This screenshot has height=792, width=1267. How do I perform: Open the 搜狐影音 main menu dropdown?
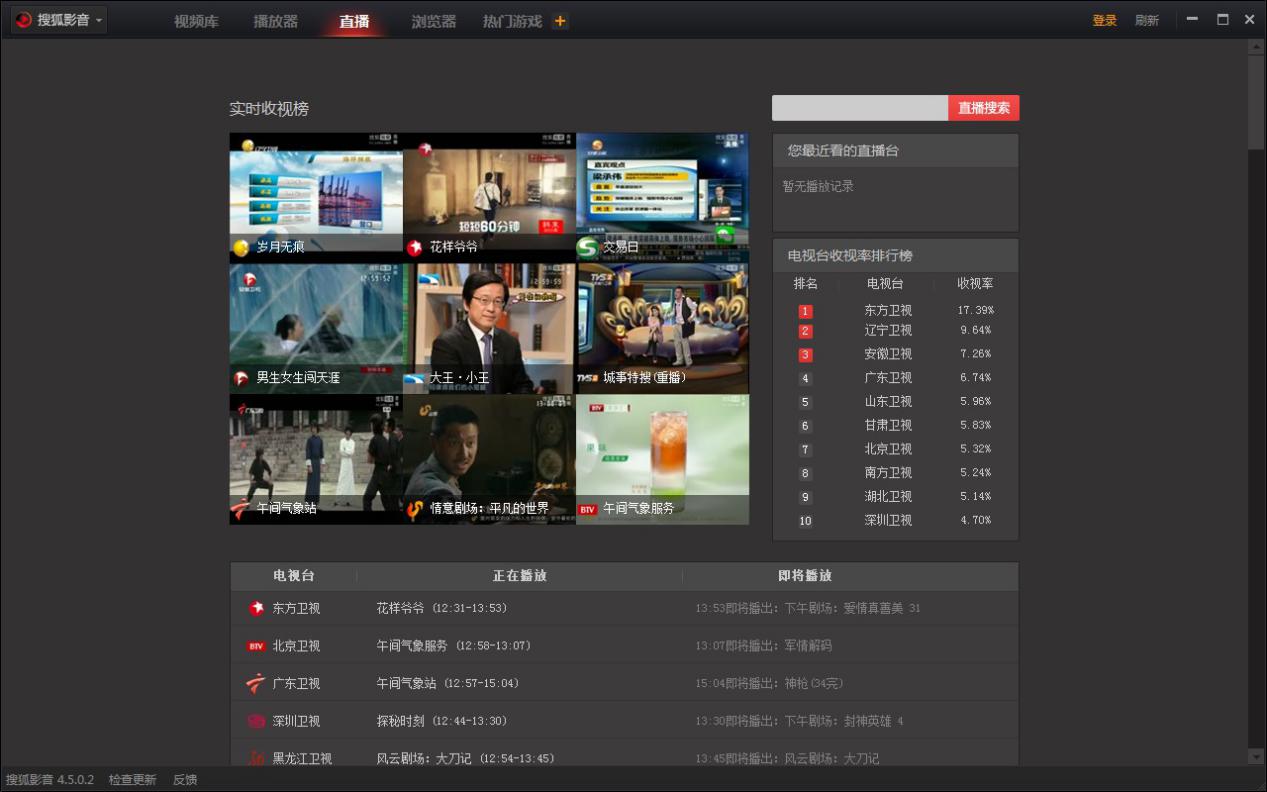click(99, 21)
